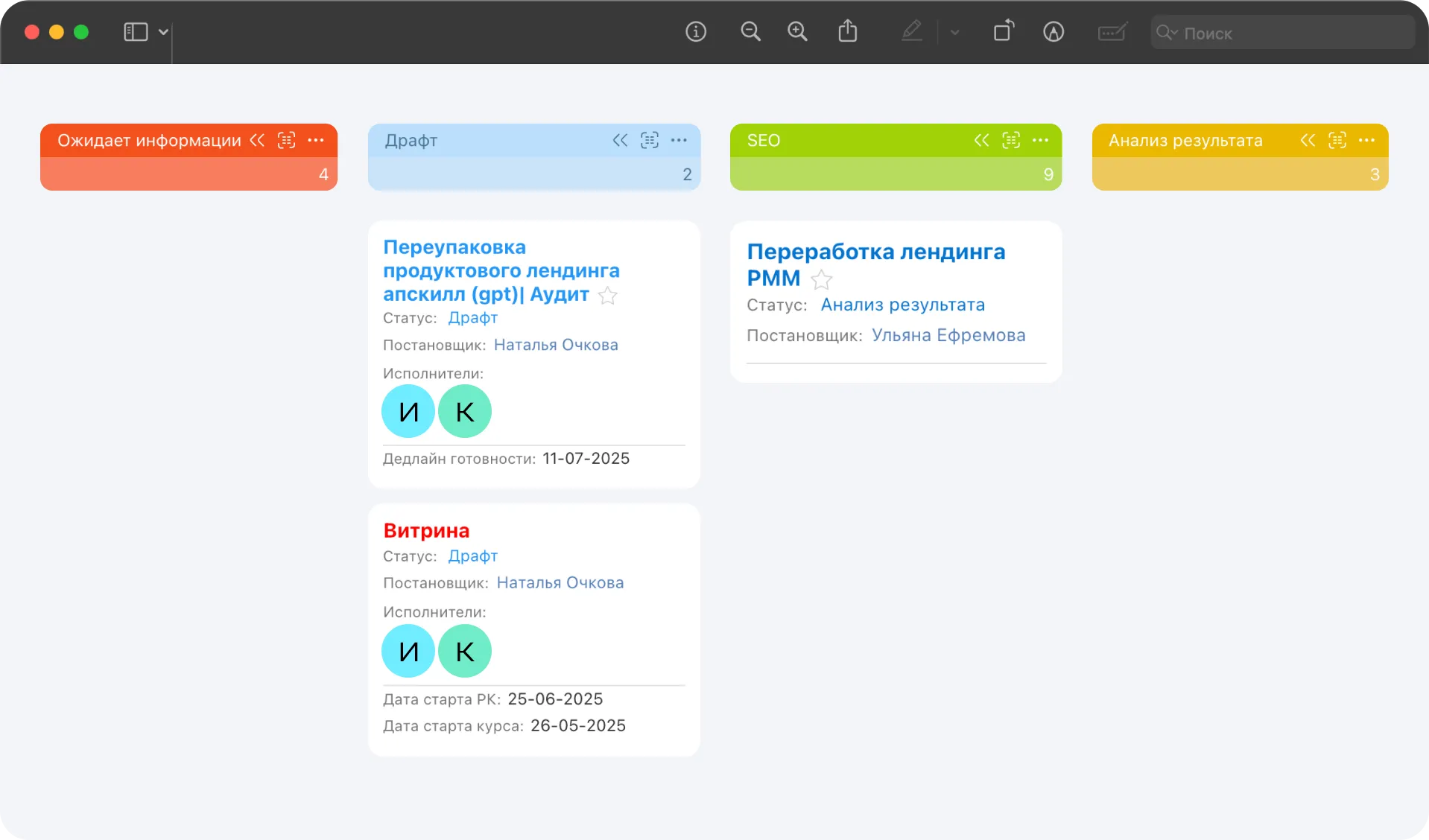Click the Info inspector icon in toolbar
This screenshot has width=1429, height=840.
tap(695, 32)
